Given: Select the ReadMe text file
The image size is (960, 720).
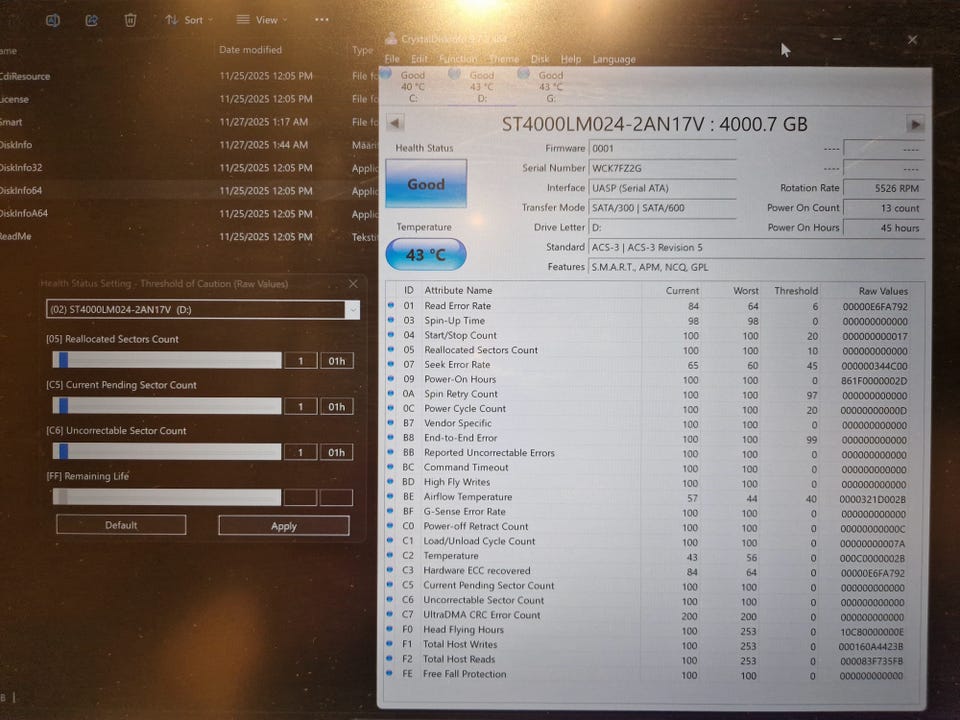Looking at the screenshot, I should pyautogui.click(x=190, y=236).
